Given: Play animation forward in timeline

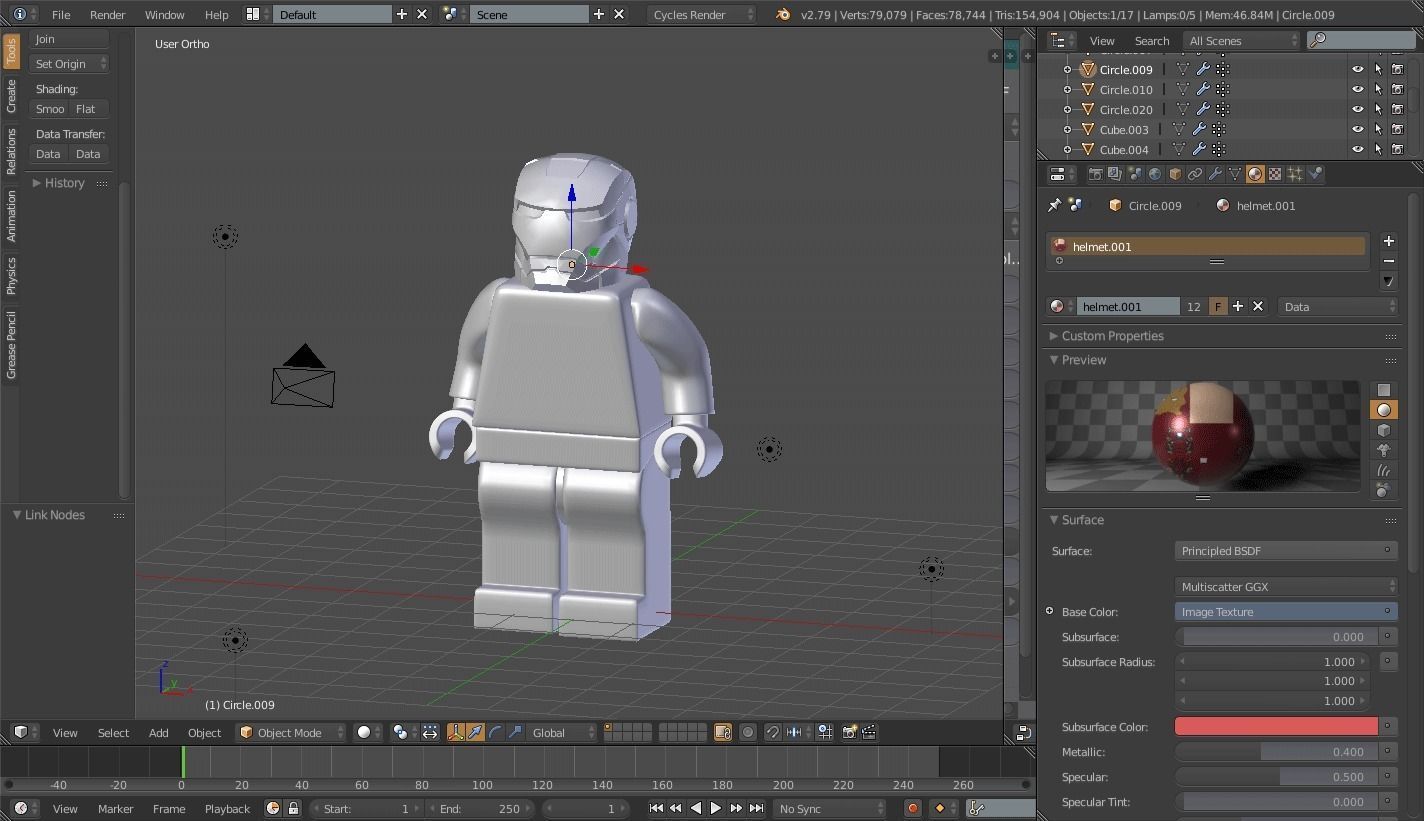Looking at the screenshot, I should tap(716, 808).
